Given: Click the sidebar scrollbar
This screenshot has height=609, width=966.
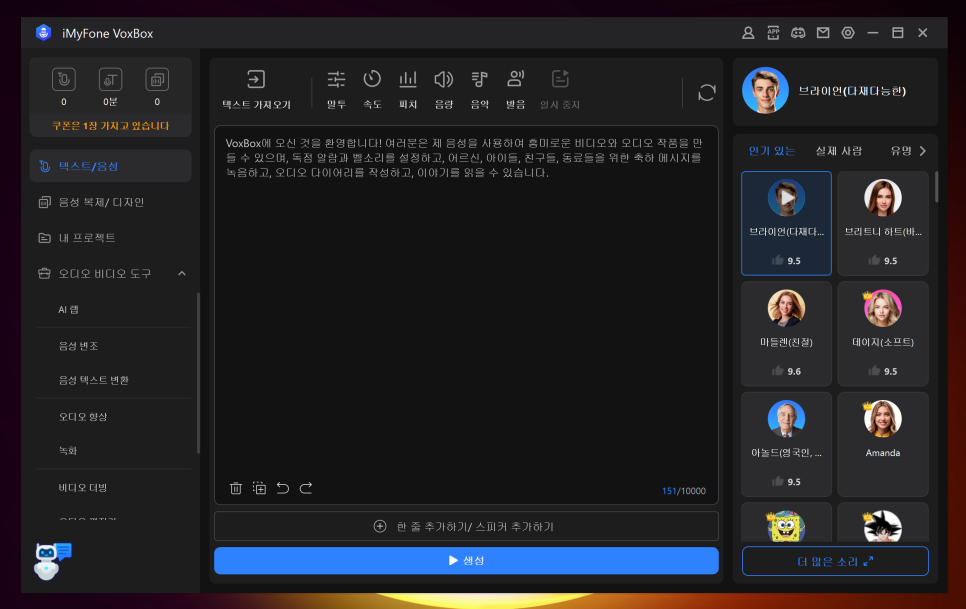Looking at the screenshot, I should [x=198, y=373].
